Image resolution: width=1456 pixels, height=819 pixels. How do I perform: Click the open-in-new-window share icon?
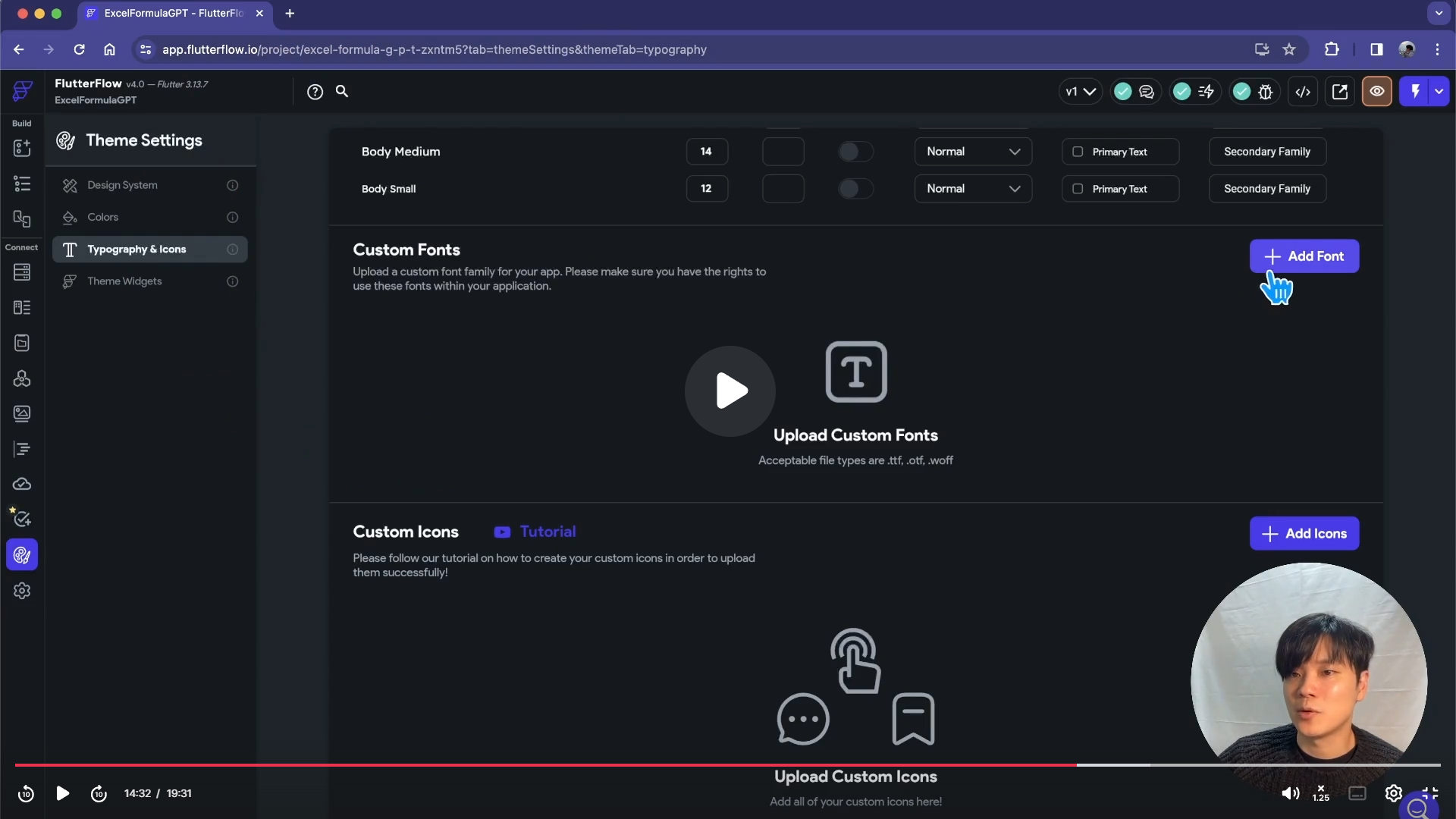pos(1340,92)
